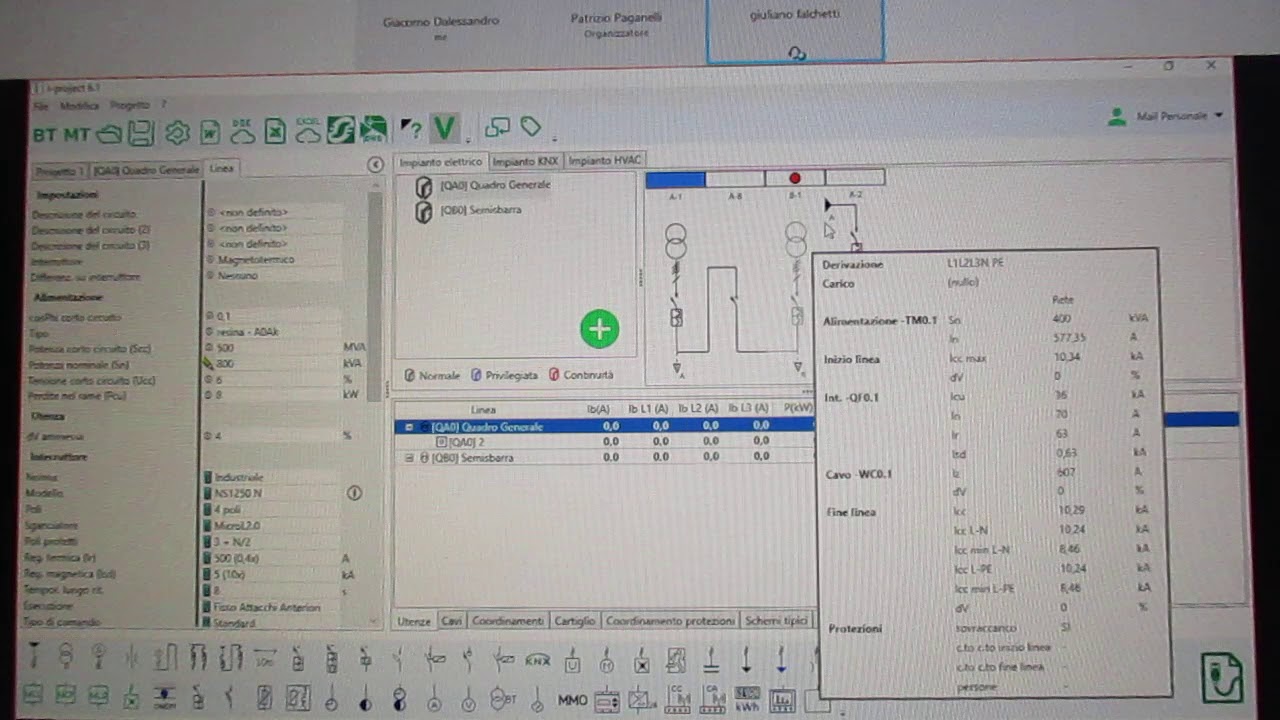The height and width of the screenshot is (720, 1280).
Task: Click the Potenza nominale (Sn) 800 field
Action: [272, 363]
